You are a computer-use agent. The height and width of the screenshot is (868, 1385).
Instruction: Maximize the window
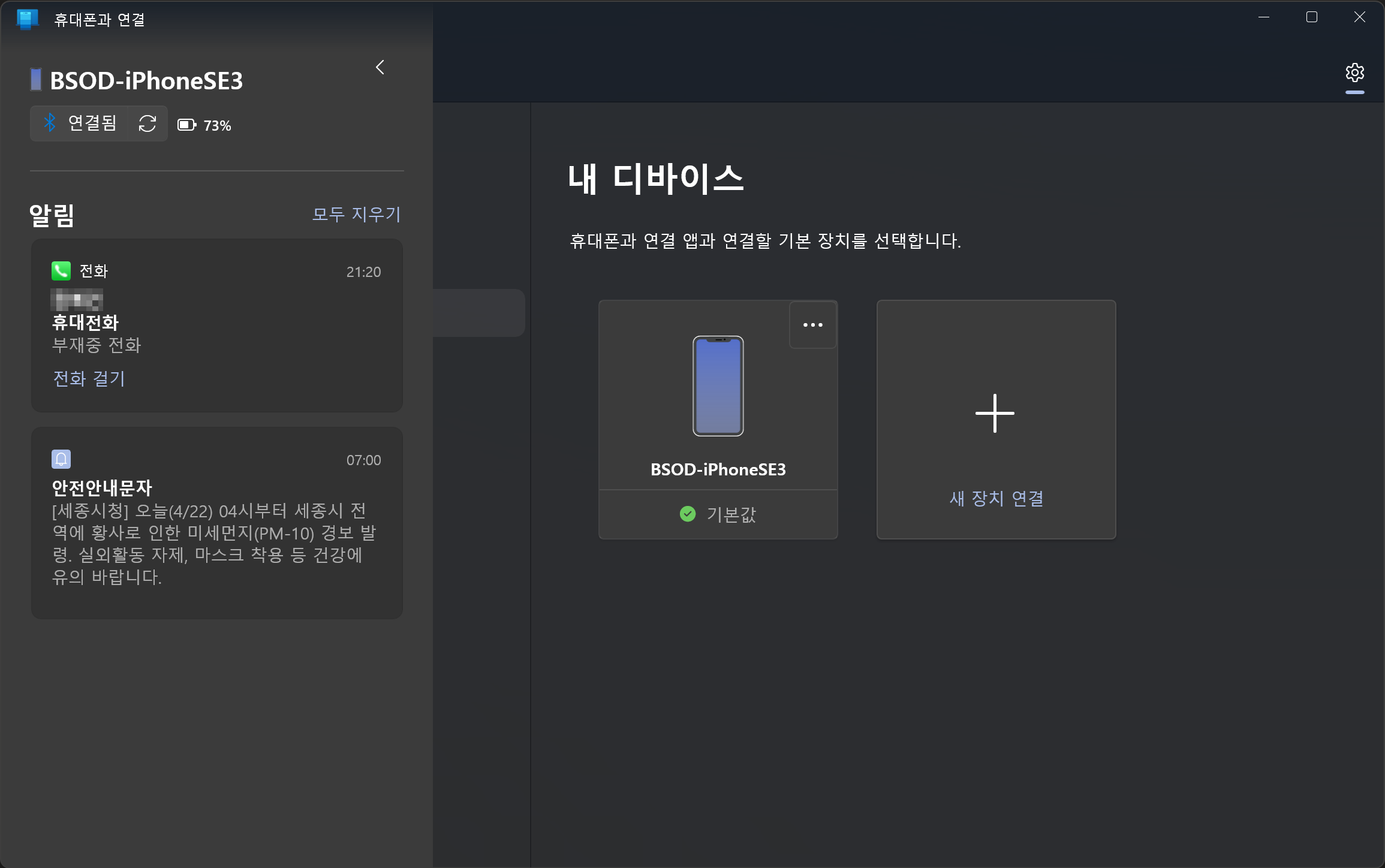tap(1311, 17)
